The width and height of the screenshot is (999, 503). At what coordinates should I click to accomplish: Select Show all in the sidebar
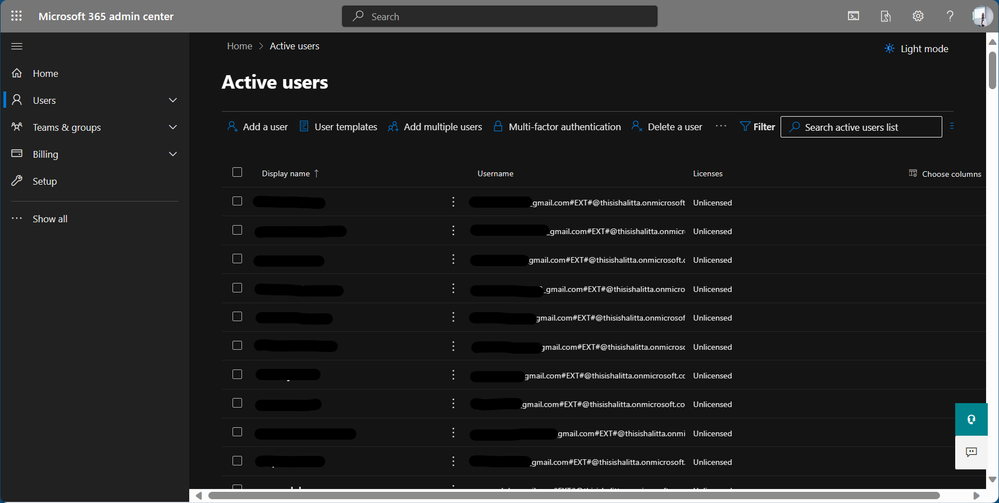(50, 219)
